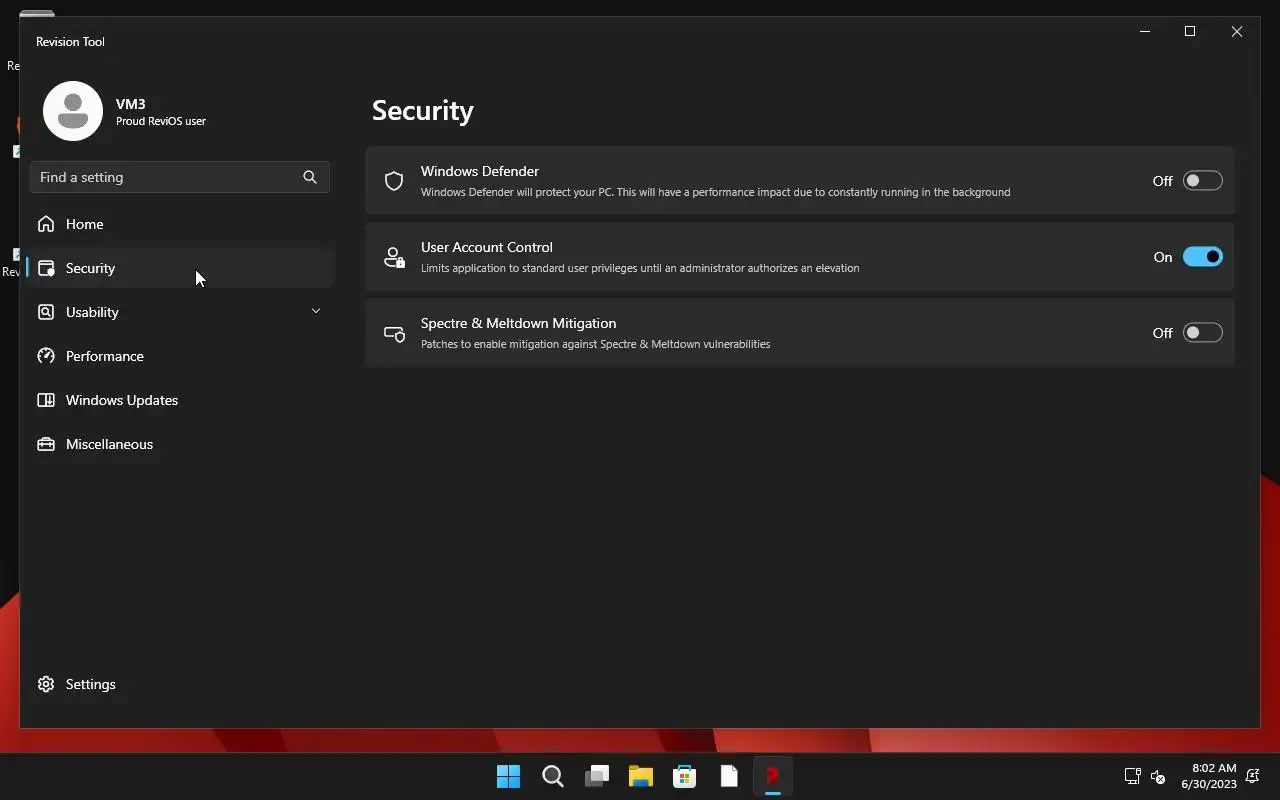Click the Performance gauge icon in sidebar
Viewport: 1280px width, 800px height.
[x=46, y=356]
